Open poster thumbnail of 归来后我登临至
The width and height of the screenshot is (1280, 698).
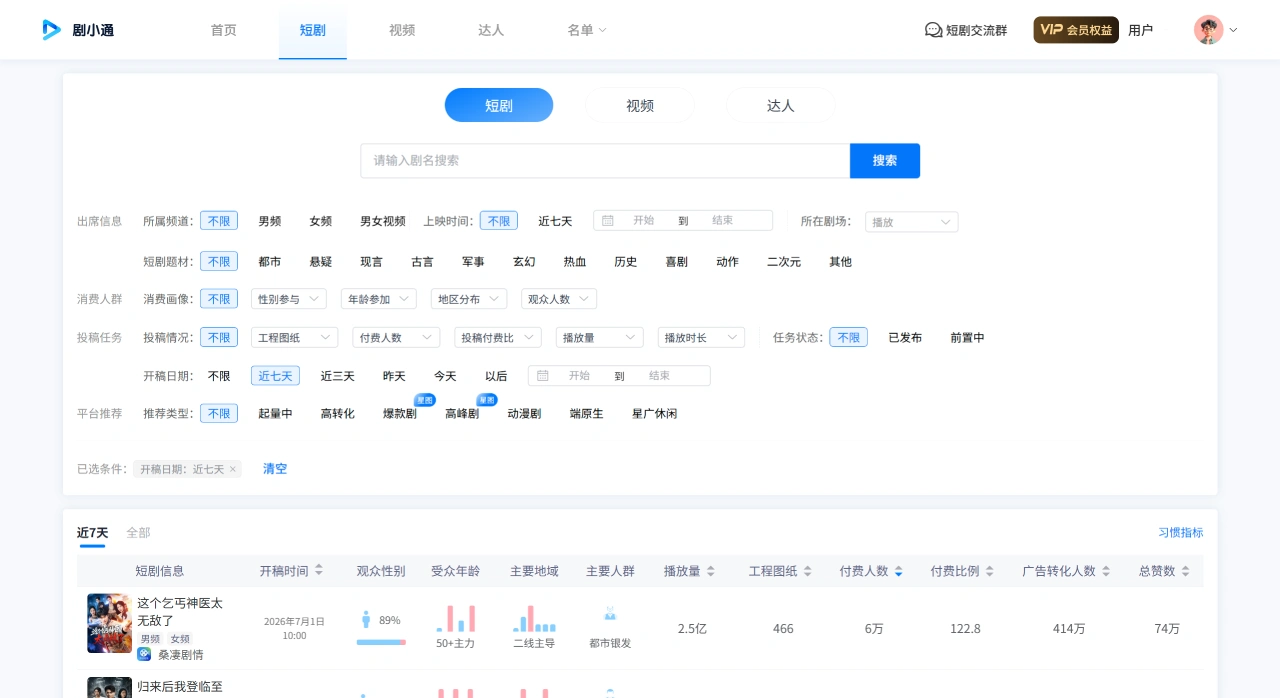tap(109, 687)
